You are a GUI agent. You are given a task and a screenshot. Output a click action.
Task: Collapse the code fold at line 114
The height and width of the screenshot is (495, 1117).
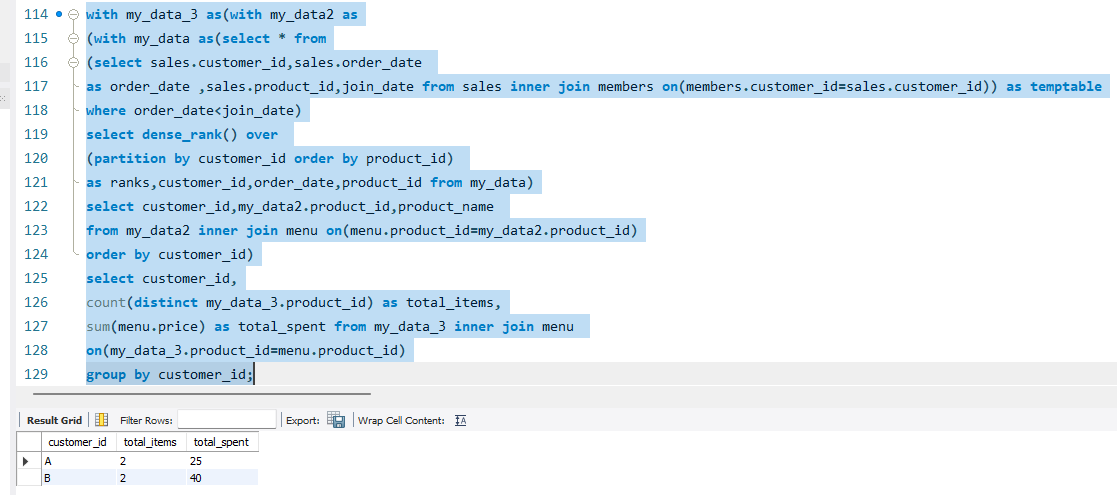pos(73,14)
